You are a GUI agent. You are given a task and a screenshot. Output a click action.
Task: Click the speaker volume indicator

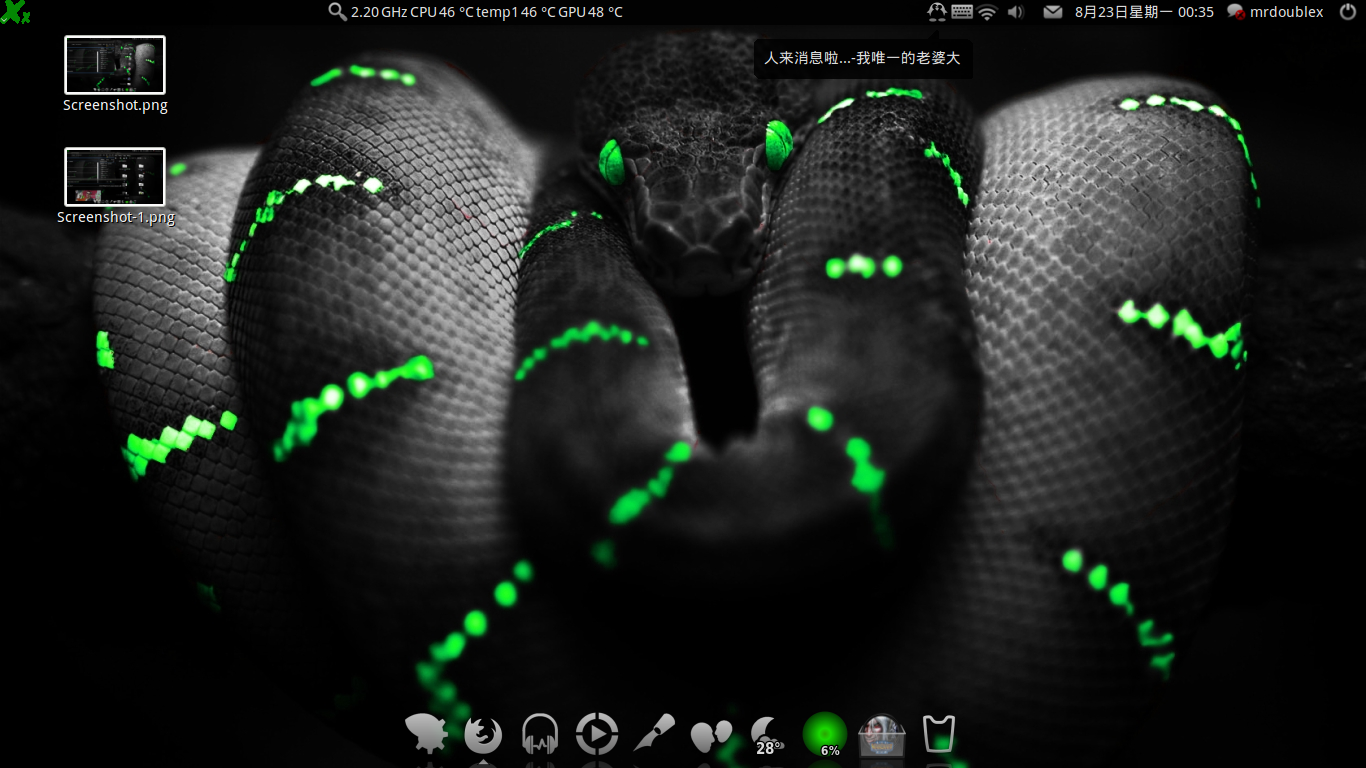[x=1016, y=12]
